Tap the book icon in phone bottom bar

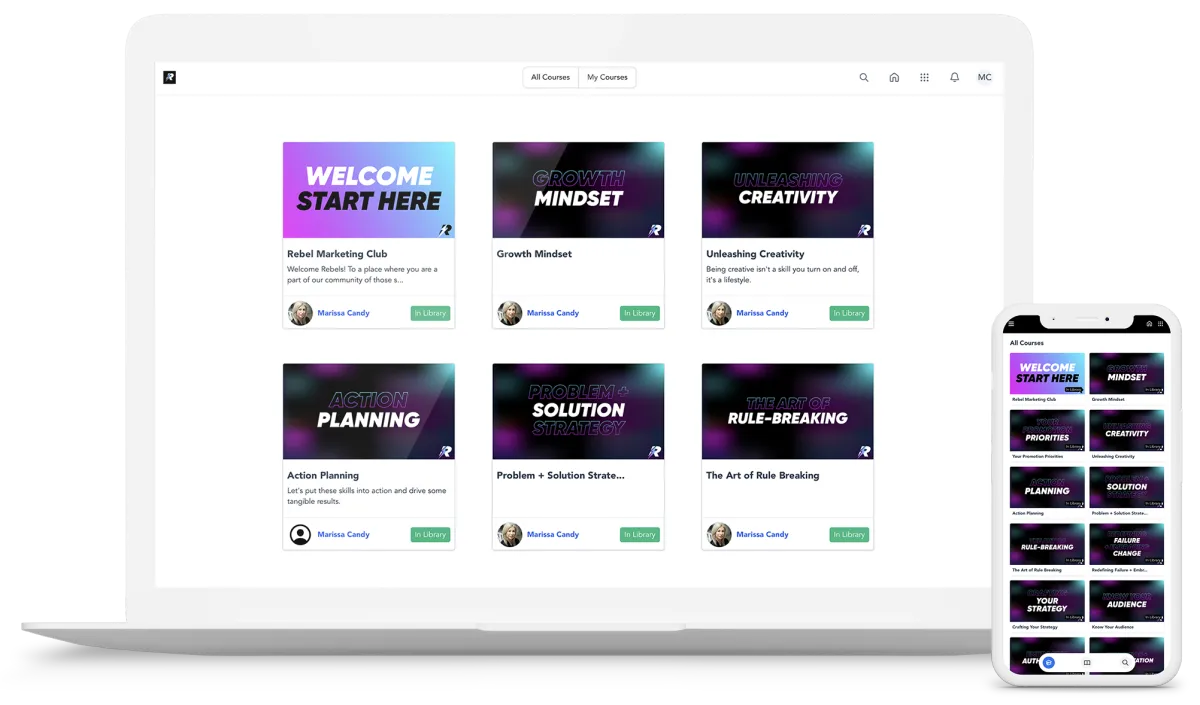(1087, 662)
